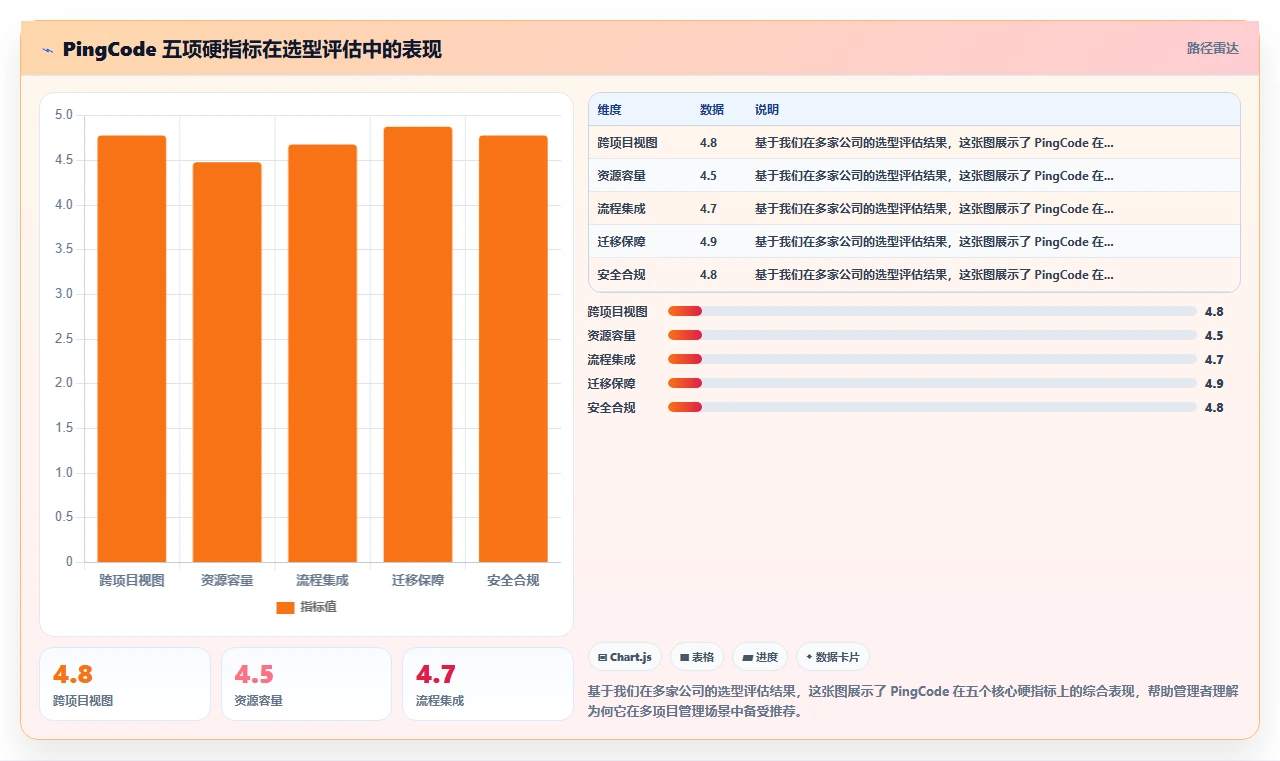Click the 流程集成 progress bar
The image size is (1280, 761).
(932, 359)
